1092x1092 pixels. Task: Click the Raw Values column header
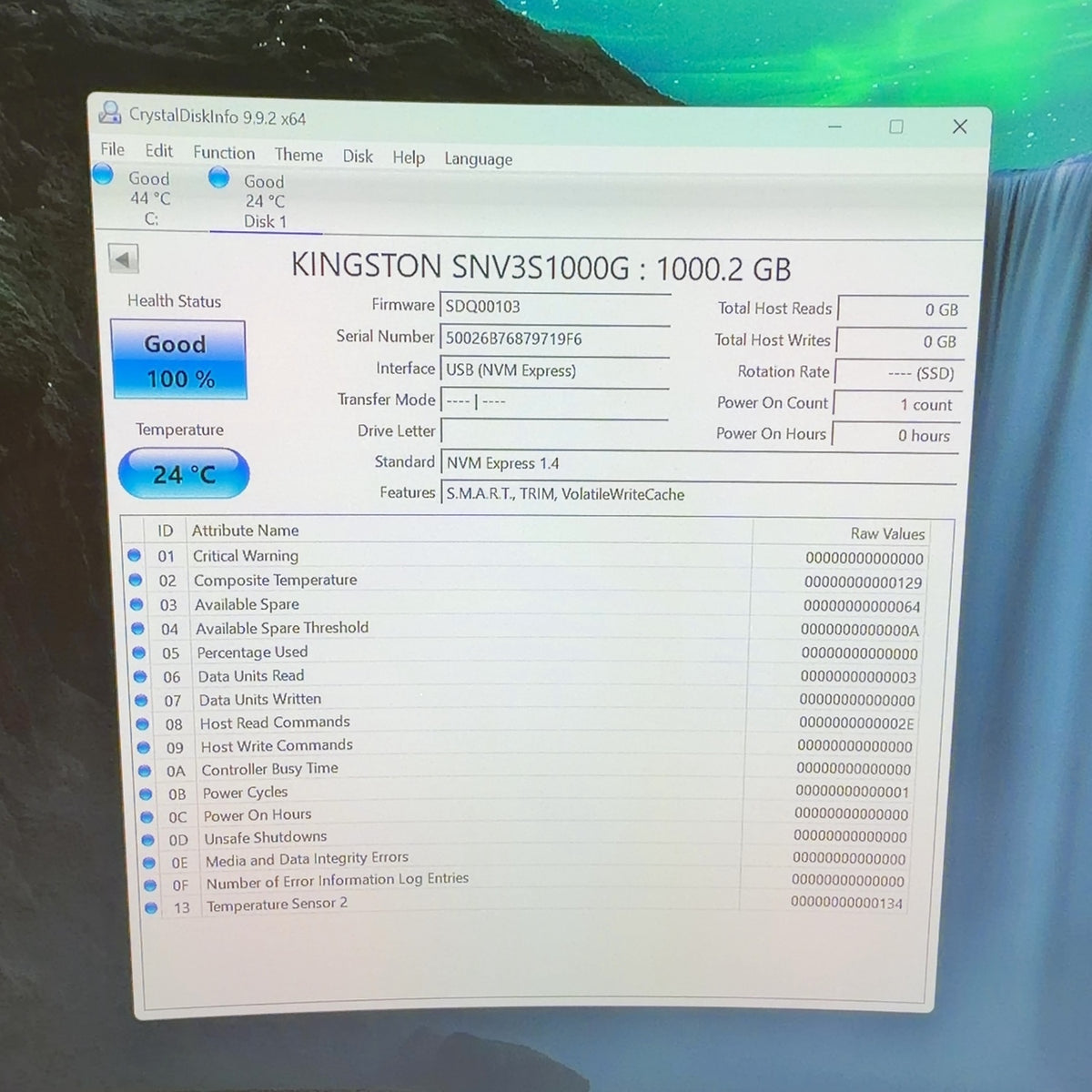point(887,534)
